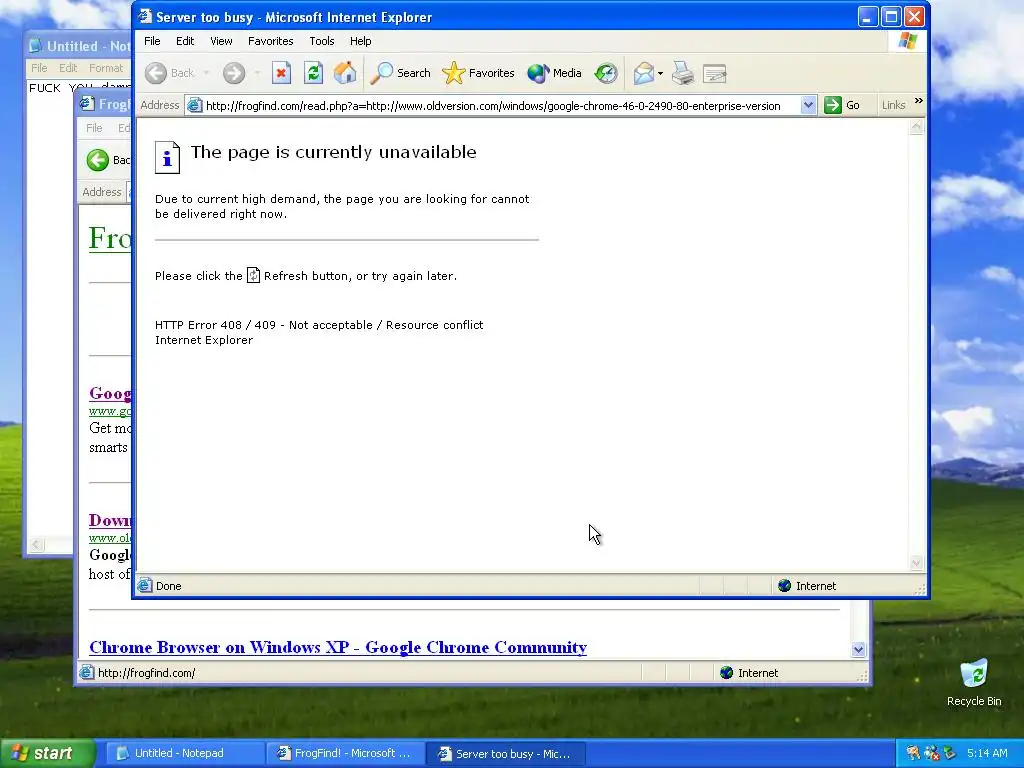The image size is (1024, 768).
Task: Open the Favorites star pane
Action: tap(478, 73)
